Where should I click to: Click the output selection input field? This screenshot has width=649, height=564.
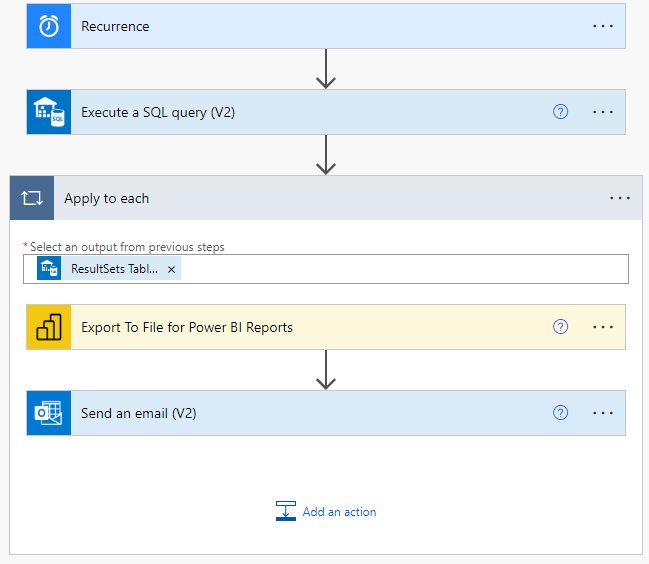pyautogui.click(x=326, y=269)
